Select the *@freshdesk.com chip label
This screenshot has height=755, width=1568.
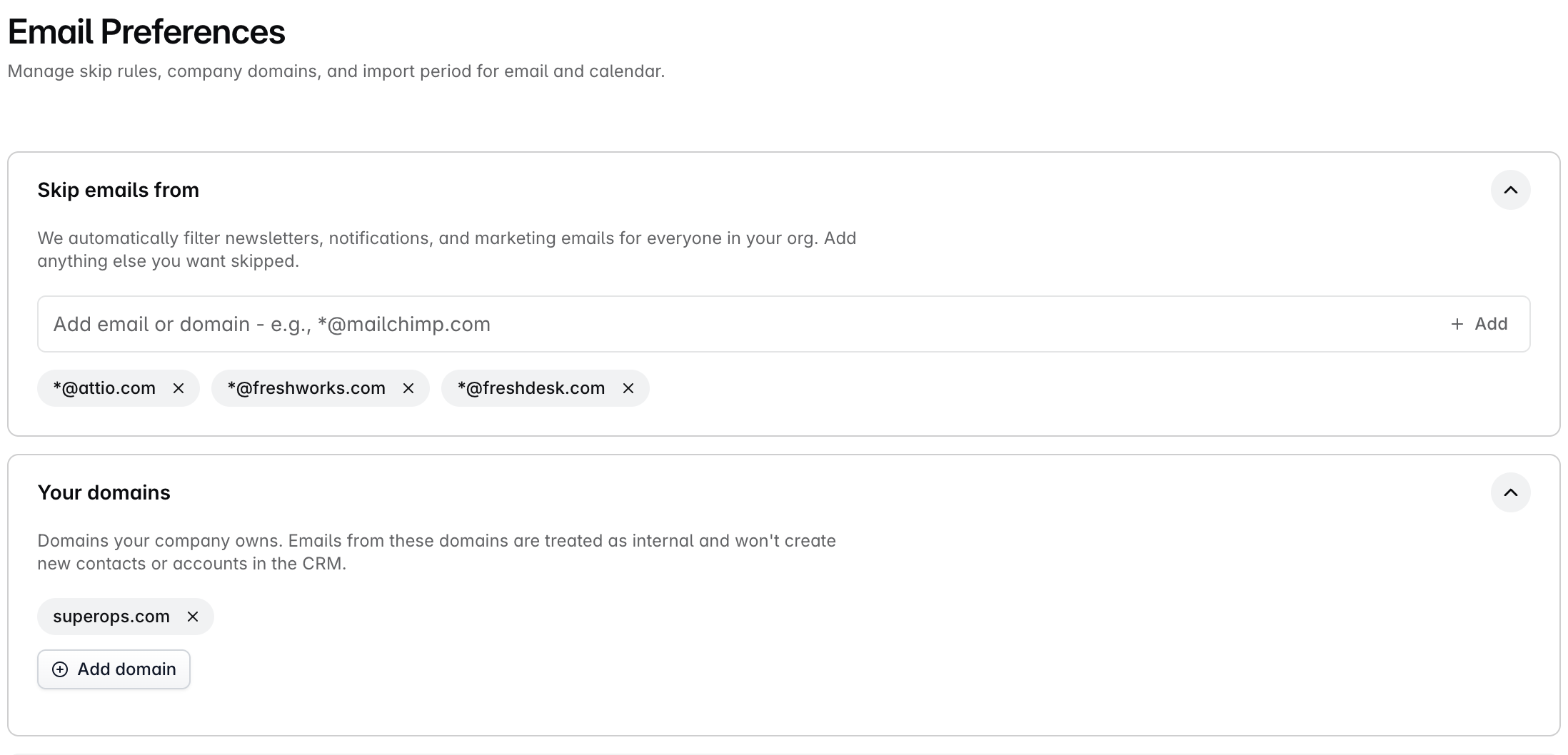531,388
